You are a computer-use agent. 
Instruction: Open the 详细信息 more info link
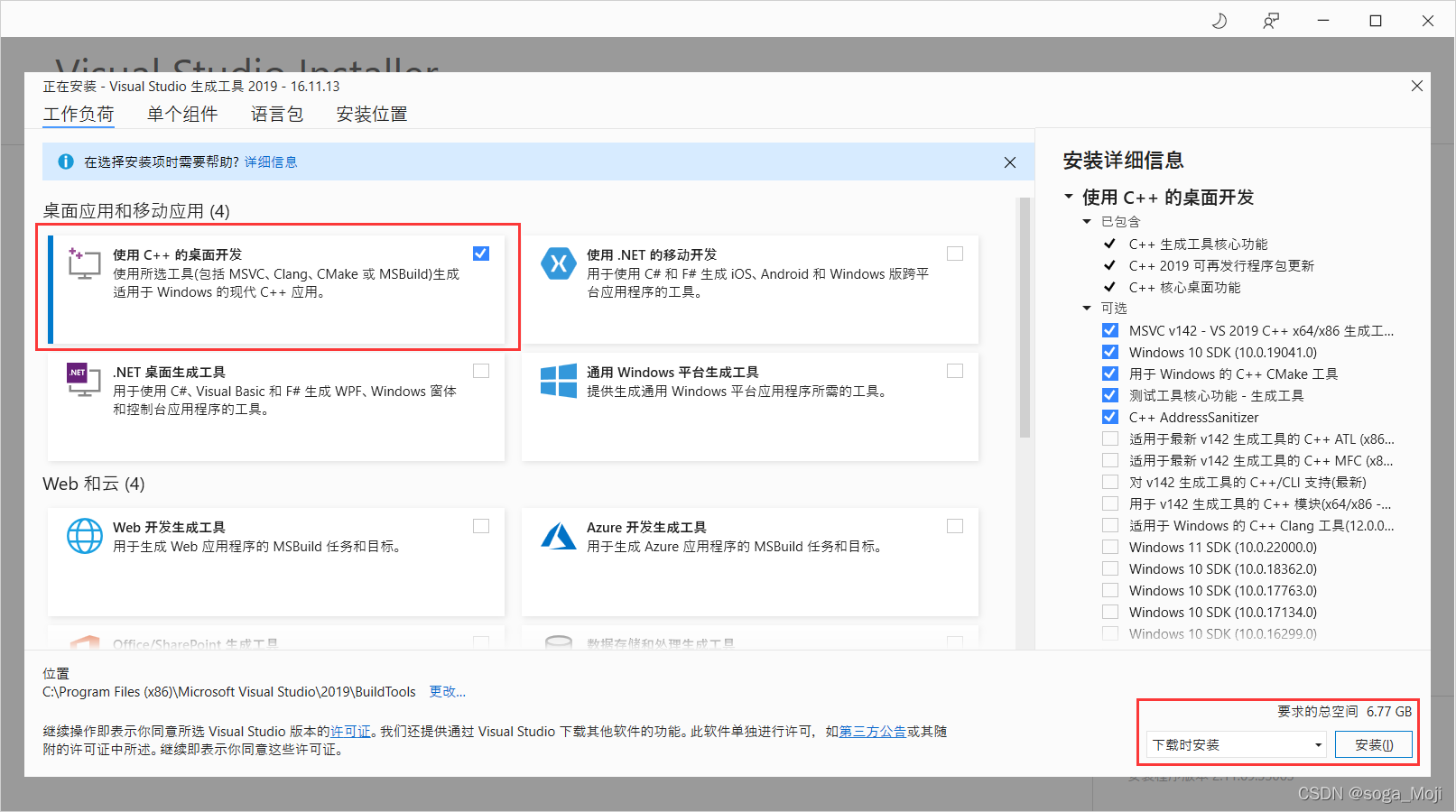(x=271, y=161)
